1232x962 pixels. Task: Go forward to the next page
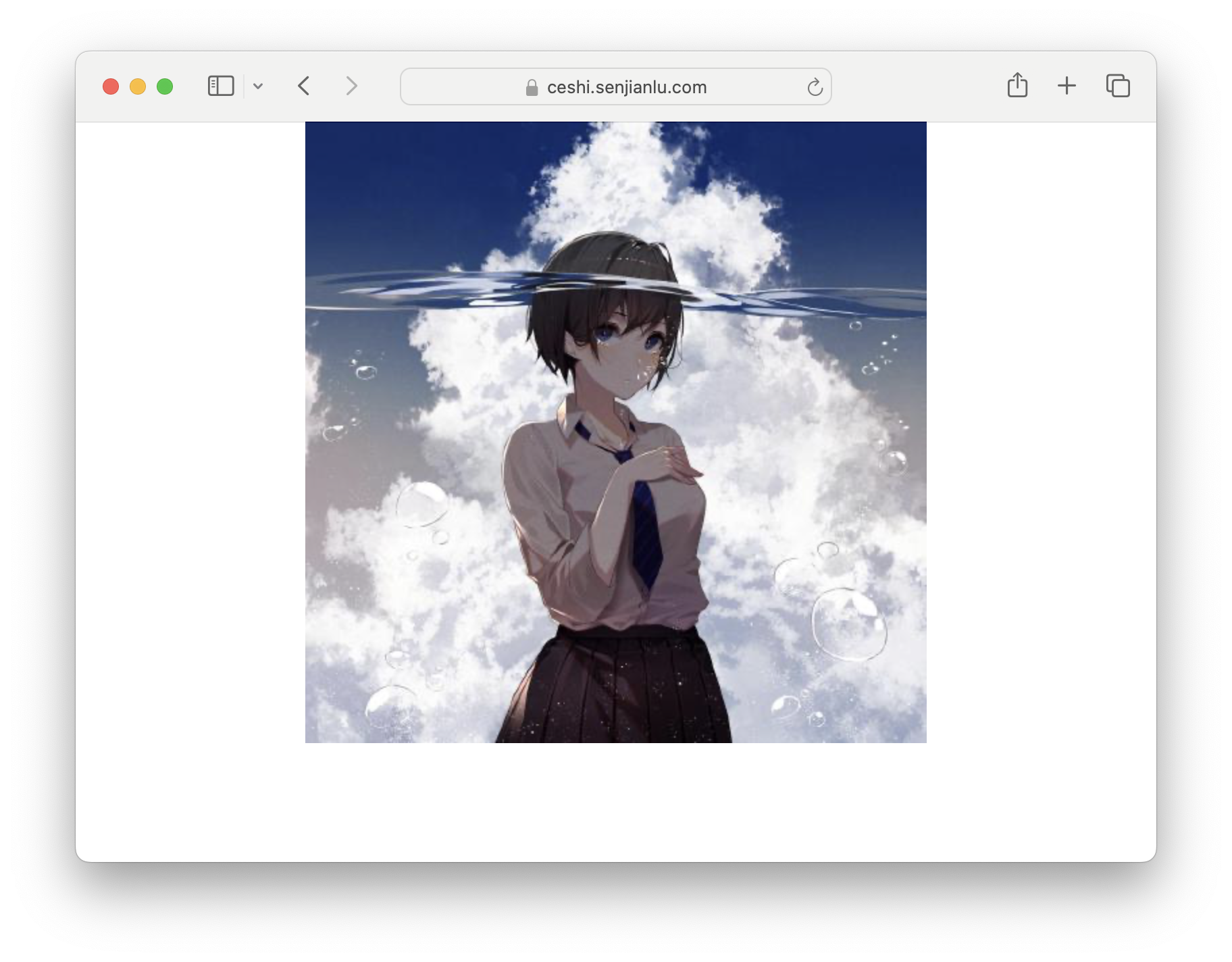351,86
